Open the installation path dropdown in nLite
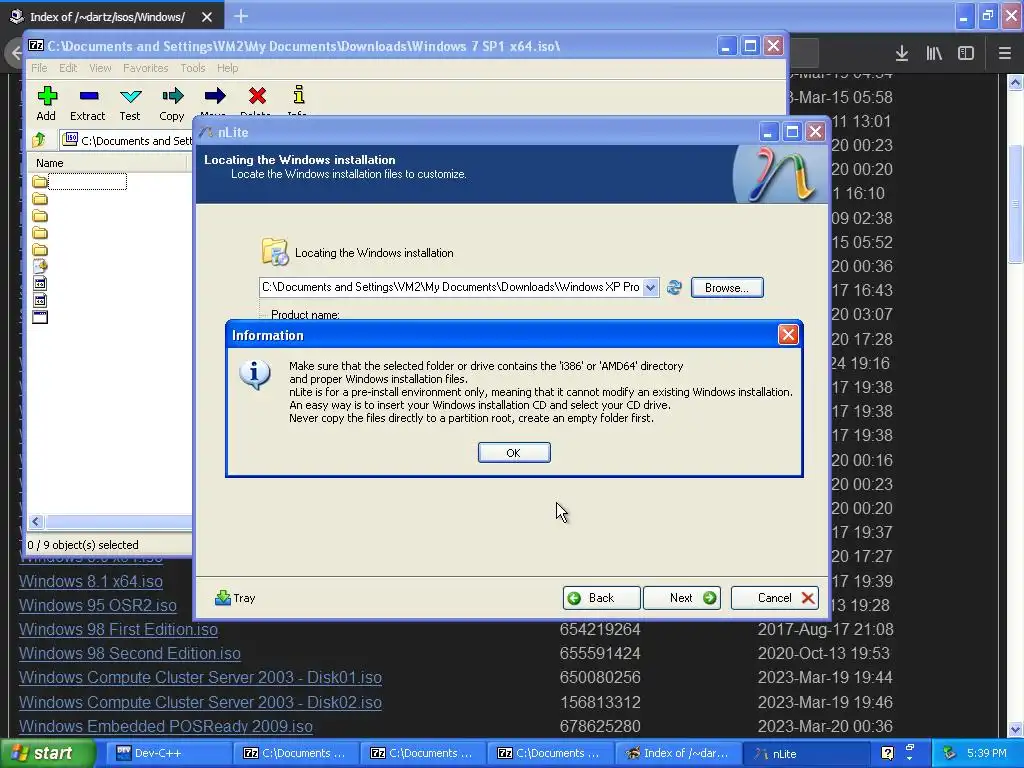 click(650, 287)
